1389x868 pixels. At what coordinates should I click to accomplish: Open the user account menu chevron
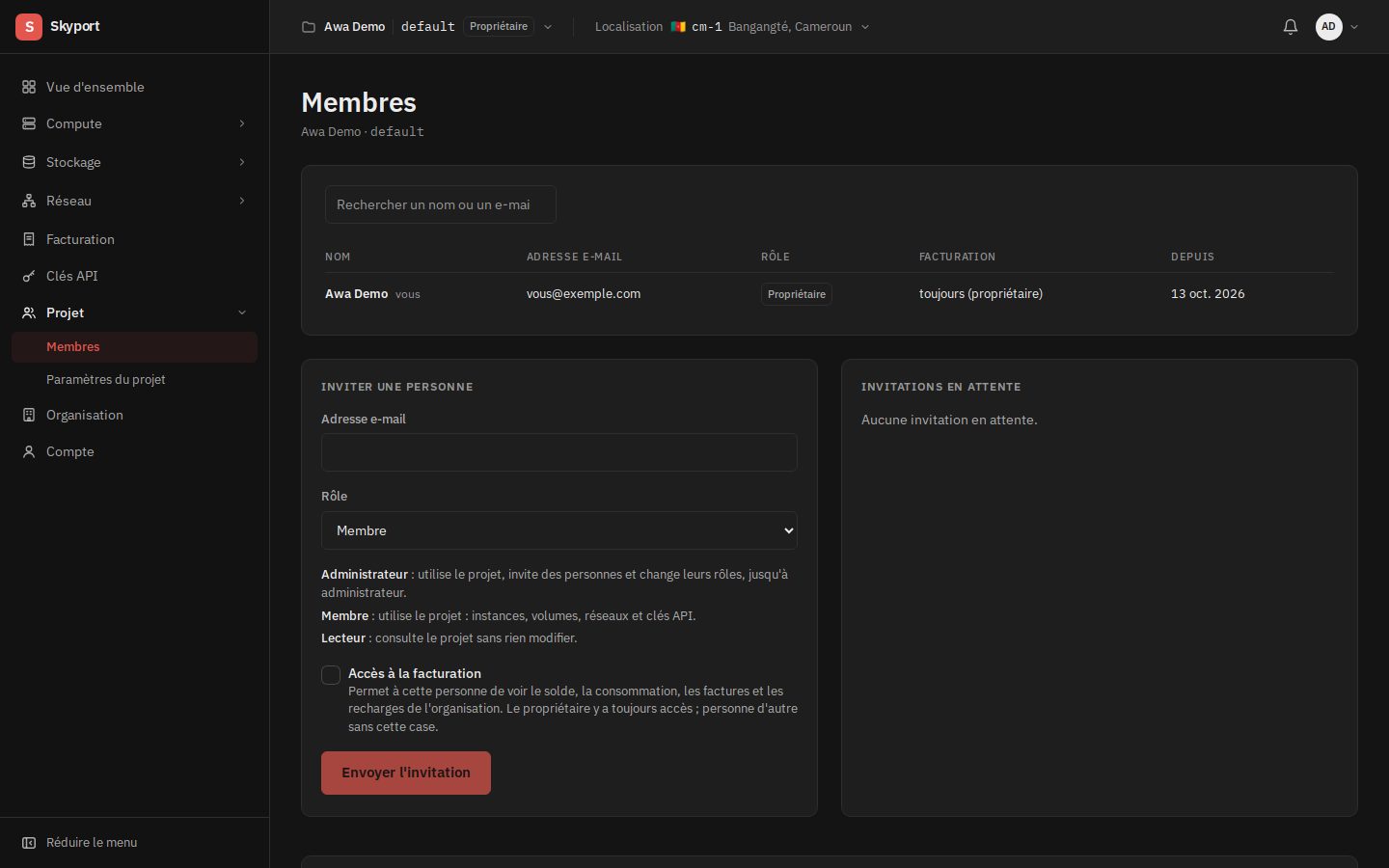tap(1354, 27)
